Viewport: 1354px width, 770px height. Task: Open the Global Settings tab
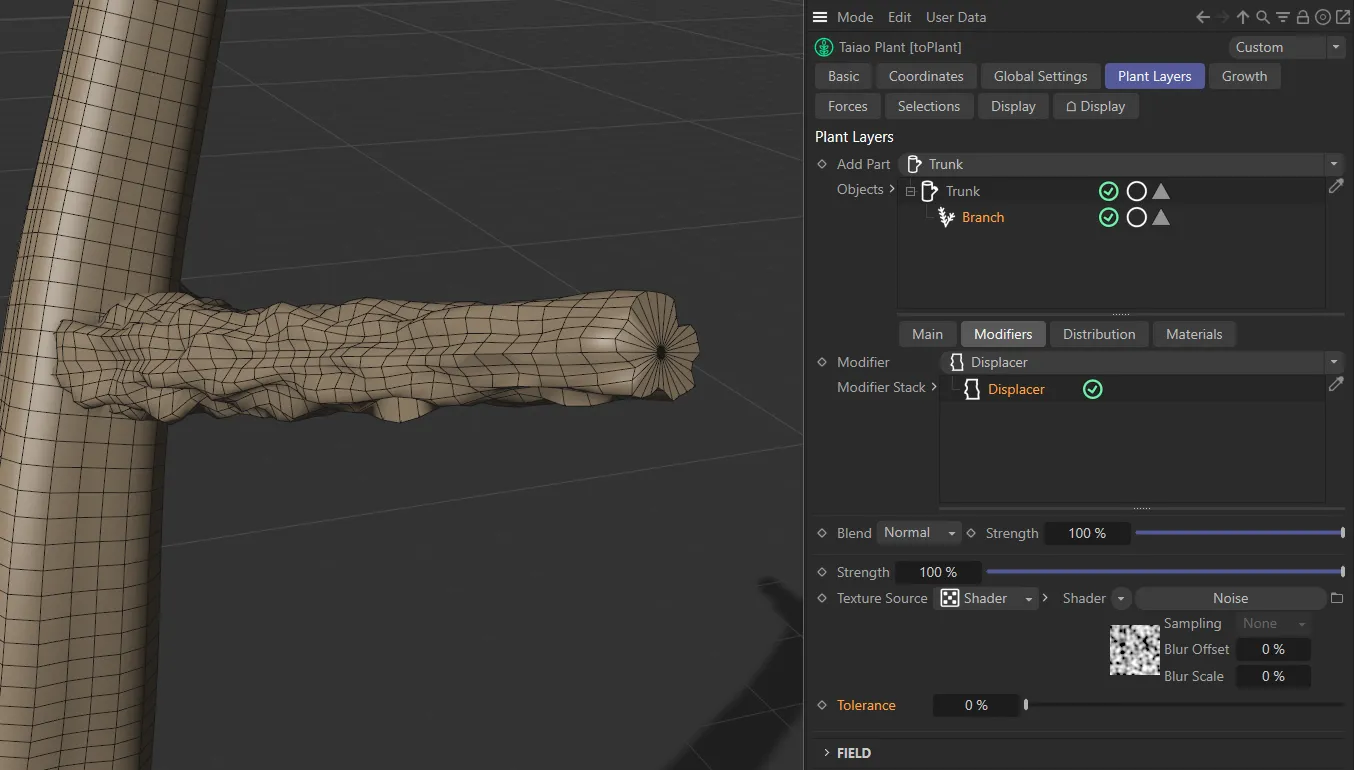point(1040,76)
